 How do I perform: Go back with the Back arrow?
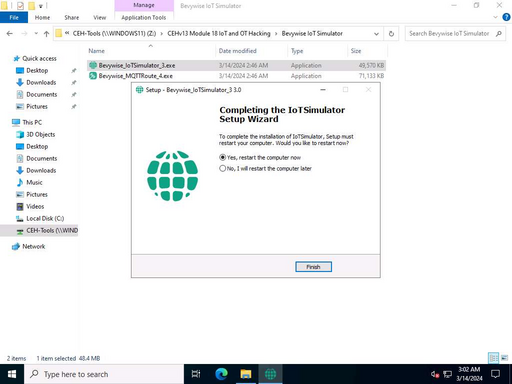(x=10, y=33)
